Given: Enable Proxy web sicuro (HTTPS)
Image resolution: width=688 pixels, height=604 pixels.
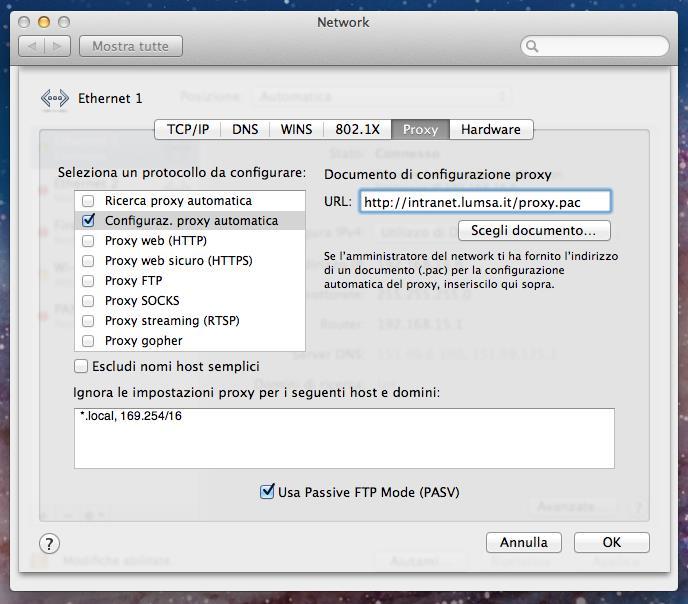Looking at the screenshot, I should click(88, 261).
